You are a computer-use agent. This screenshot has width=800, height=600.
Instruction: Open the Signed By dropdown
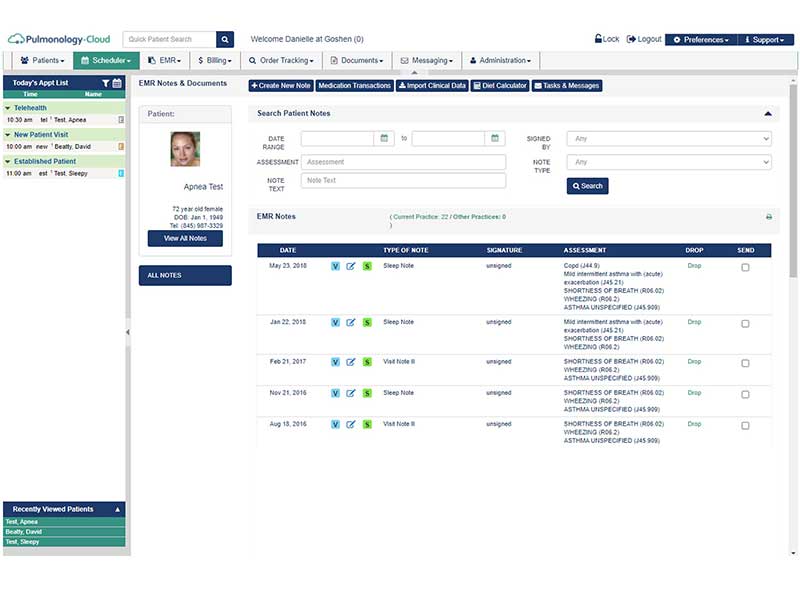(x=669, y=139)
